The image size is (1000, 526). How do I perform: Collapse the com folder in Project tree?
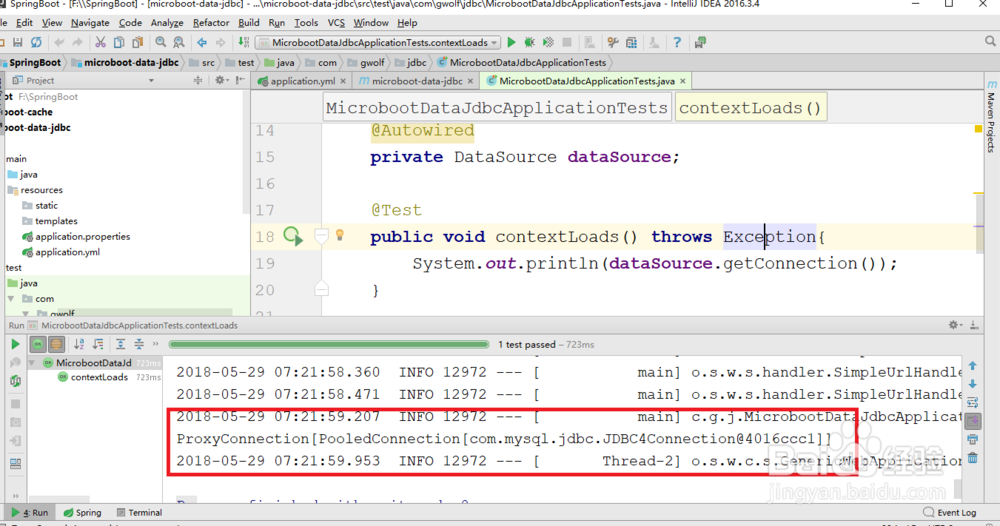[x=11, y=298]
